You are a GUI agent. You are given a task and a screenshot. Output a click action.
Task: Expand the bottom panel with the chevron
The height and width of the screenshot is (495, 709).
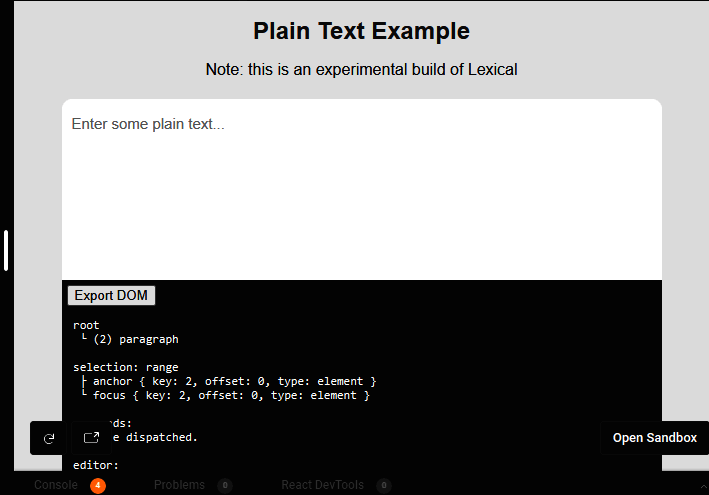point(702,486)
